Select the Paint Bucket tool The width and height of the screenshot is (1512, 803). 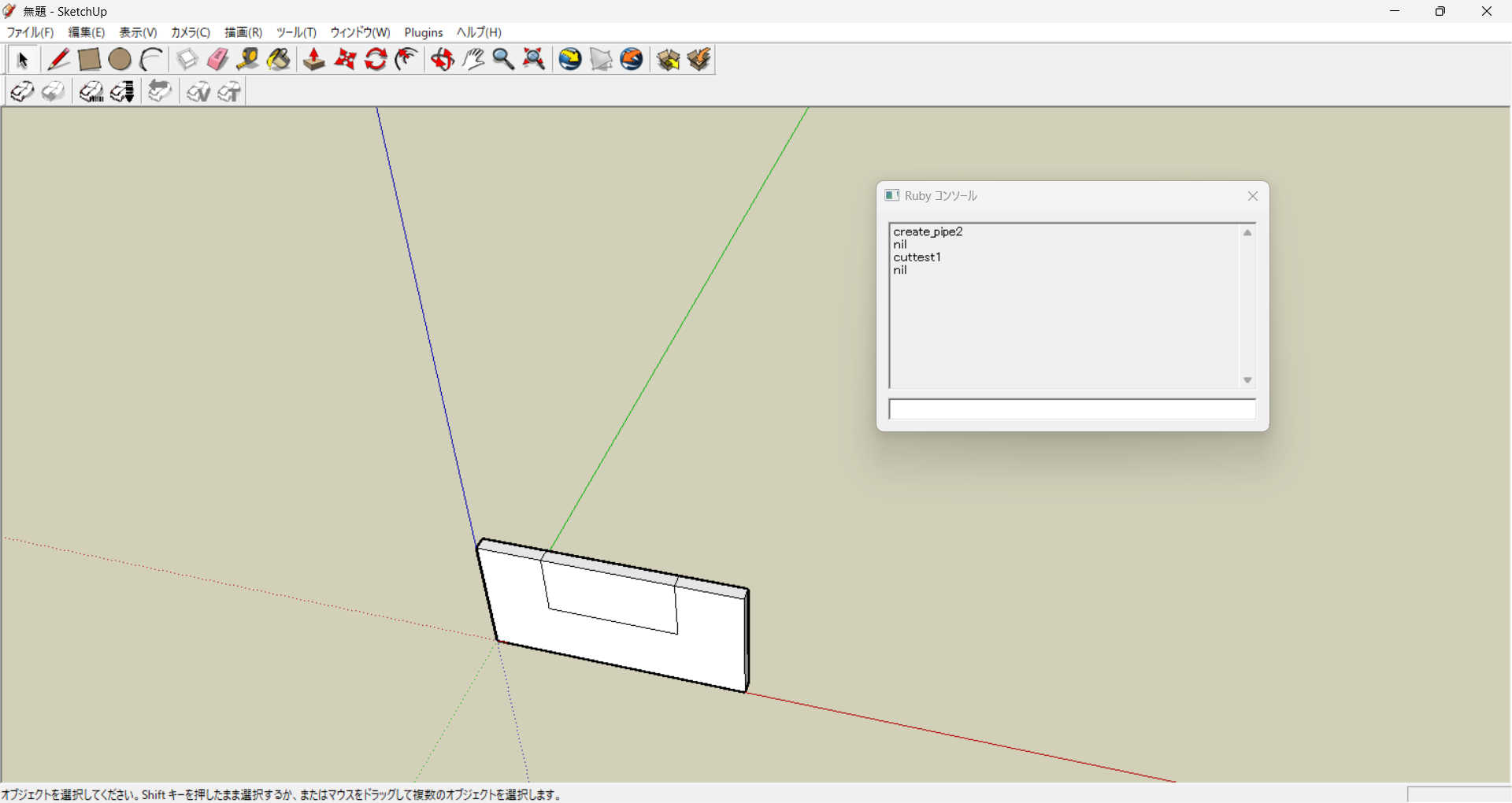[279, 60]
